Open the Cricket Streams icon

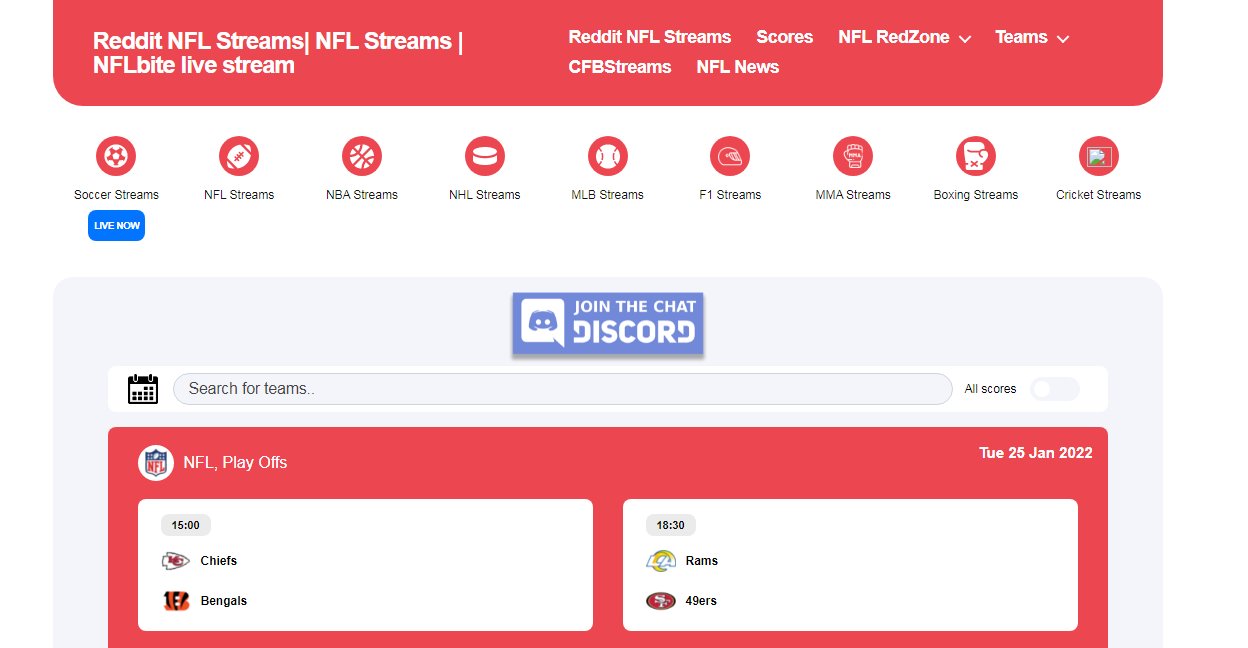1099,156
